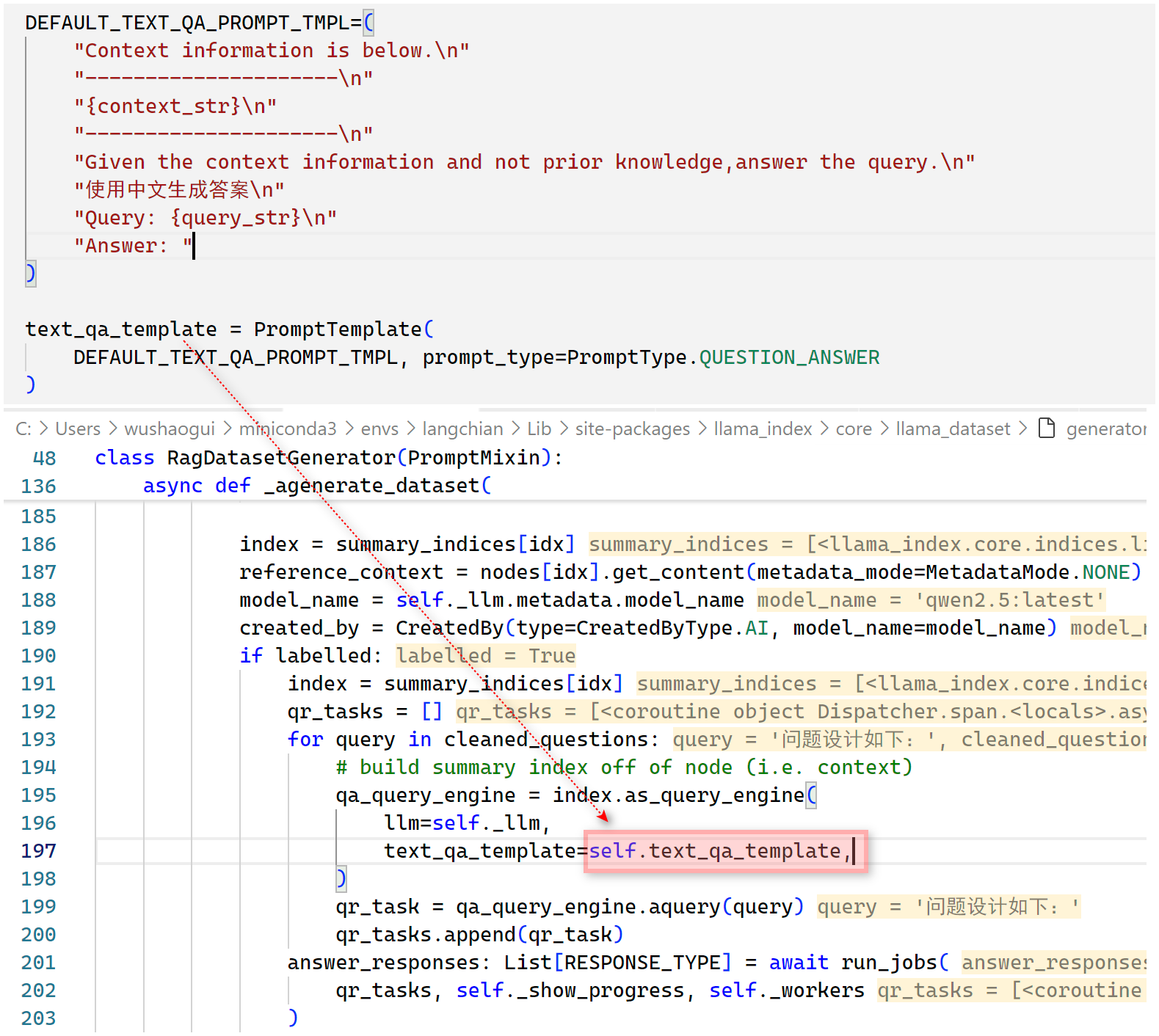
Task: Click the envs breadcrumb segment
Action: pos(379,428)
